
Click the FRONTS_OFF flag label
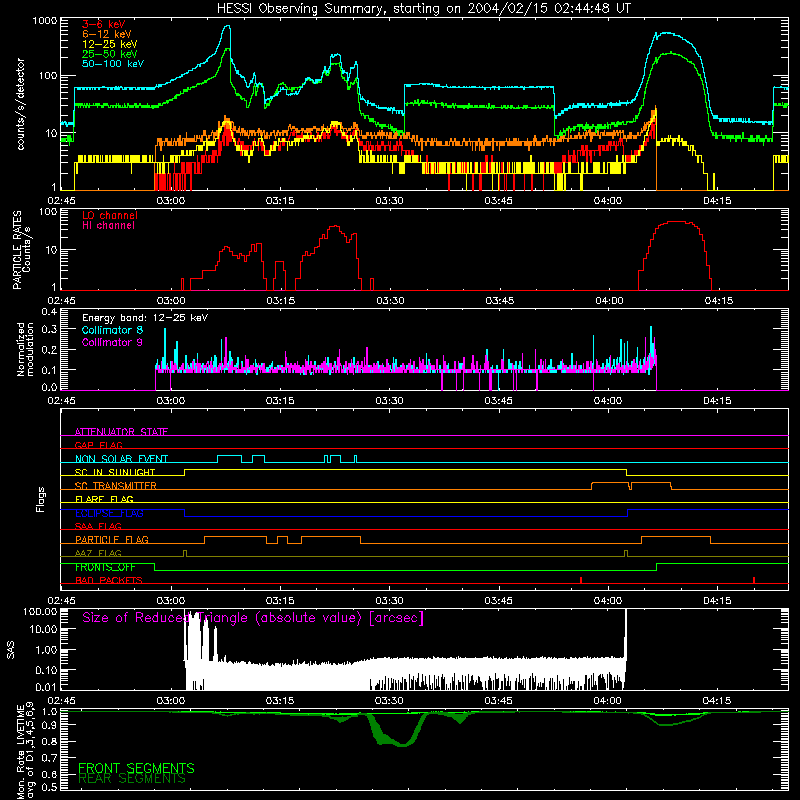click(x=105, y=567)
